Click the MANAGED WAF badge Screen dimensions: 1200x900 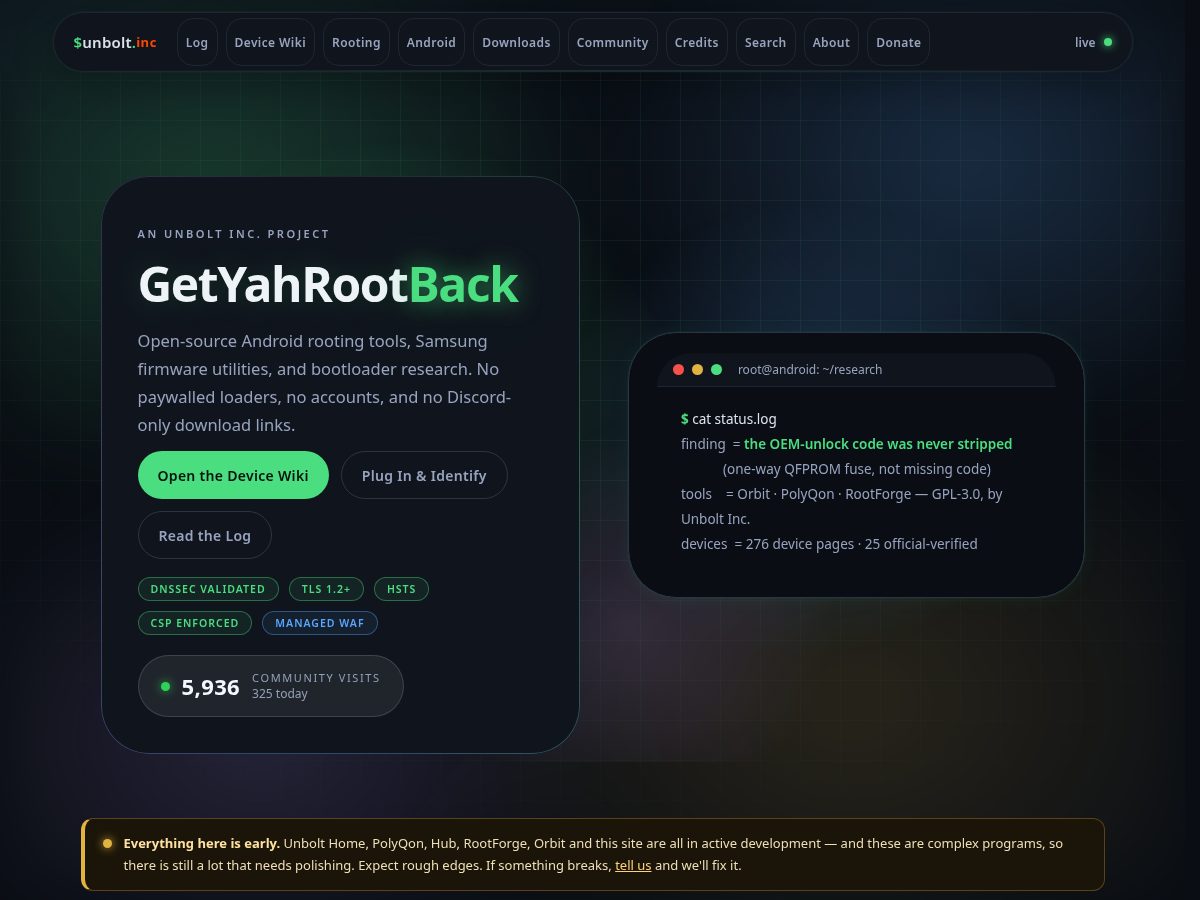(320, 623)
